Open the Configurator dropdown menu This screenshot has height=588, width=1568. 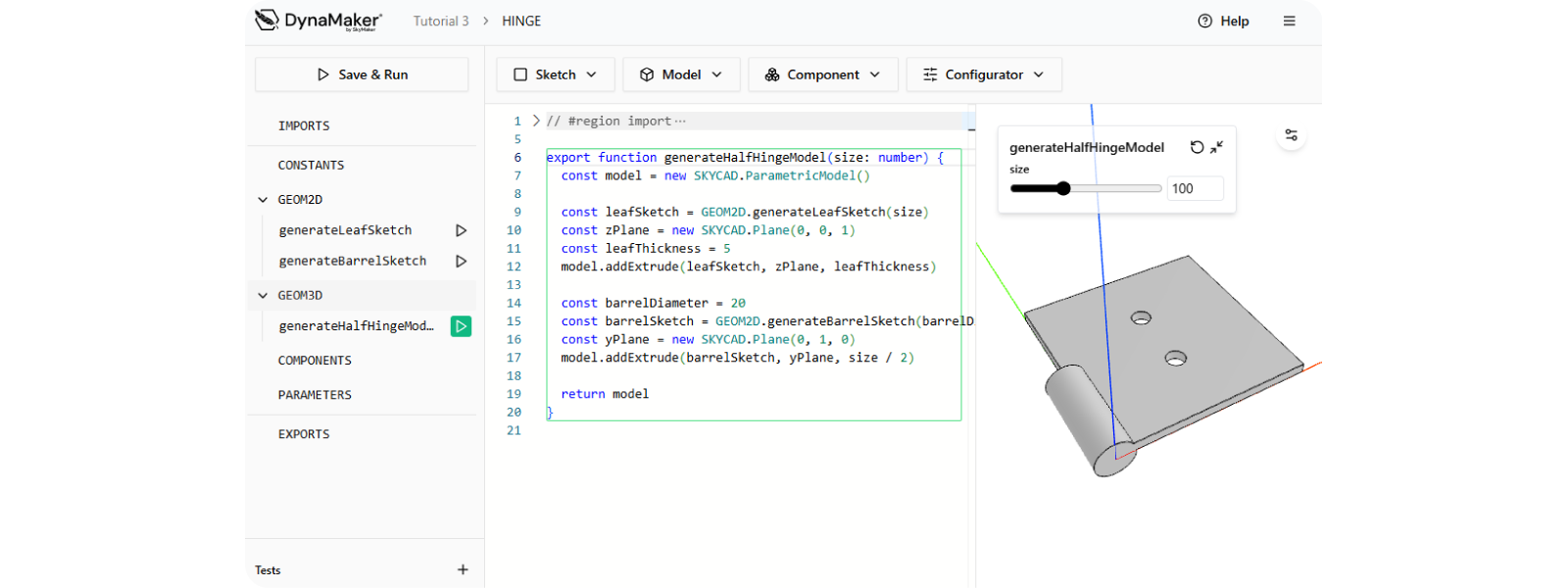click(x=983, y=74)
